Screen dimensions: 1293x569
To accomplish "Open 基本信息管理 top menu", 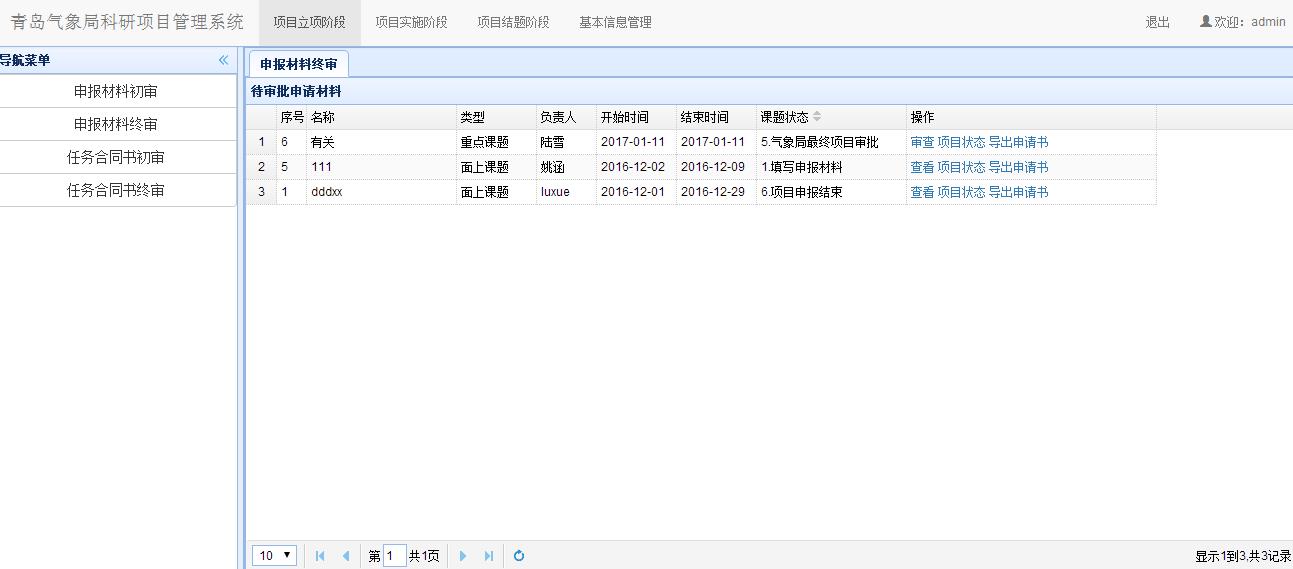I will (x=615, y=22).
